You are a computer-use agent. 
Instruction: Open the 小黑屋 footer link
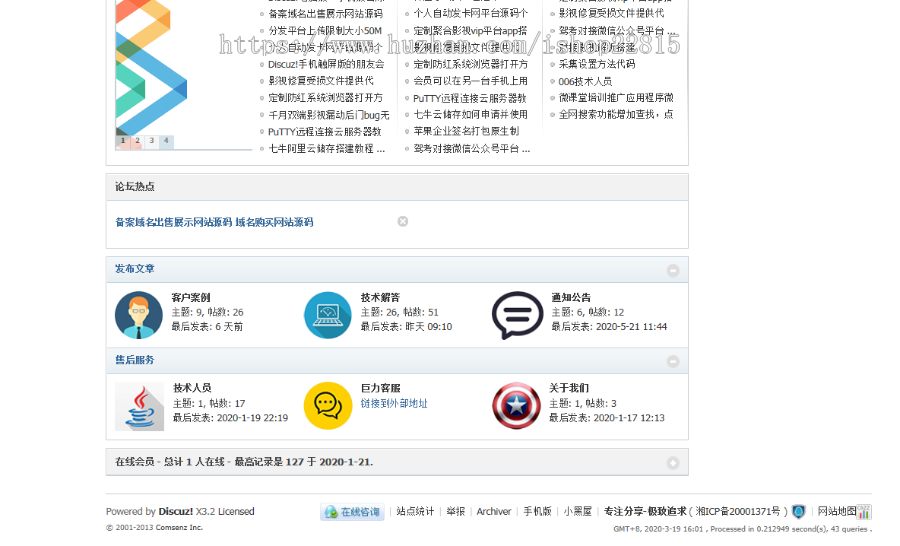click(577, 511)
